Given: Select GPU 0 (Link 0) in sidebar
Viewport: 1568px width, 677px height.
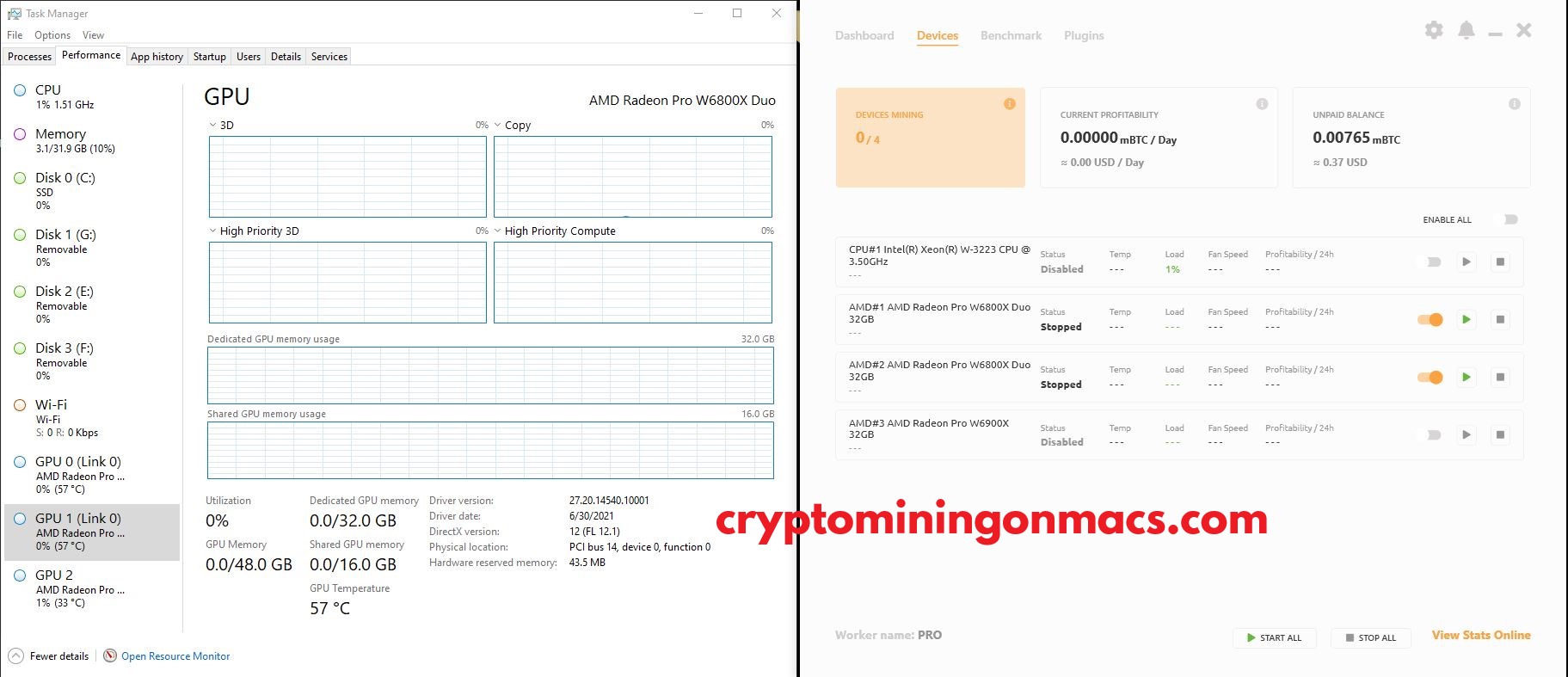Looking at the screenshot, I should (x=91, y=474).
